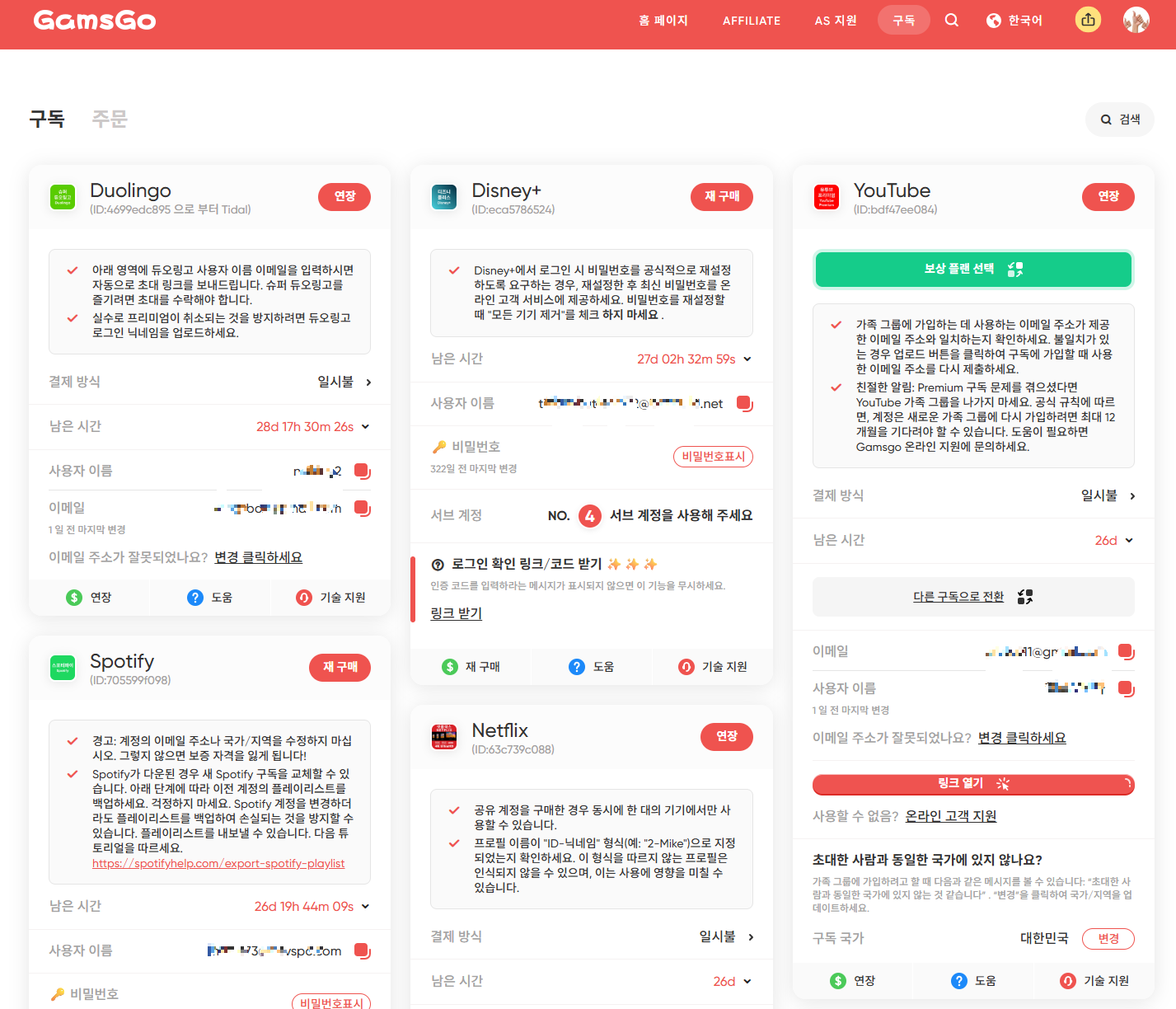The height and width of the screenshot is (1009, 1176).
Task: Click Spotify 재 구매 red button
Action: [340, 667]
